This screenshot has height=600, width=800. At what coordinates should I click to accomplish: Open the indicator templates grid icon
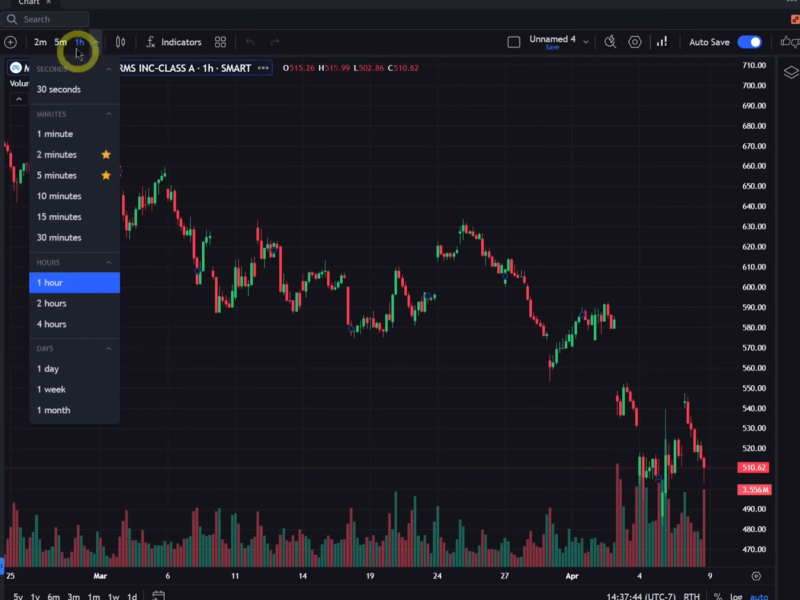point(220,42)
